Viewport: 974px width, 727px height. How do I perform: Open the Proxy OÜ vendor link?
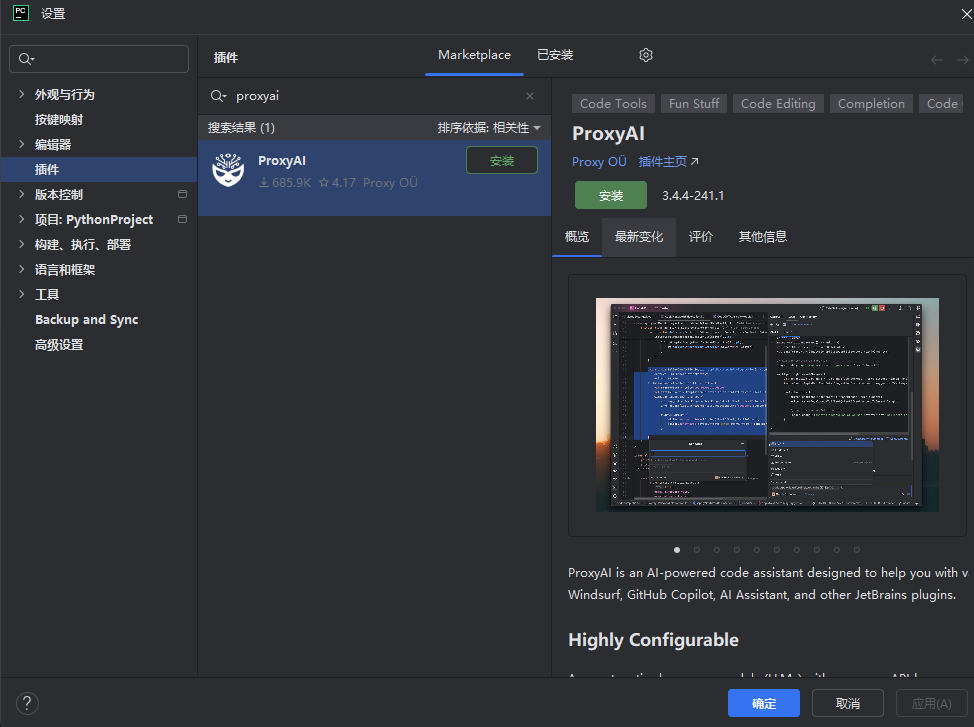pyautogui.click(x=599, y=162)
